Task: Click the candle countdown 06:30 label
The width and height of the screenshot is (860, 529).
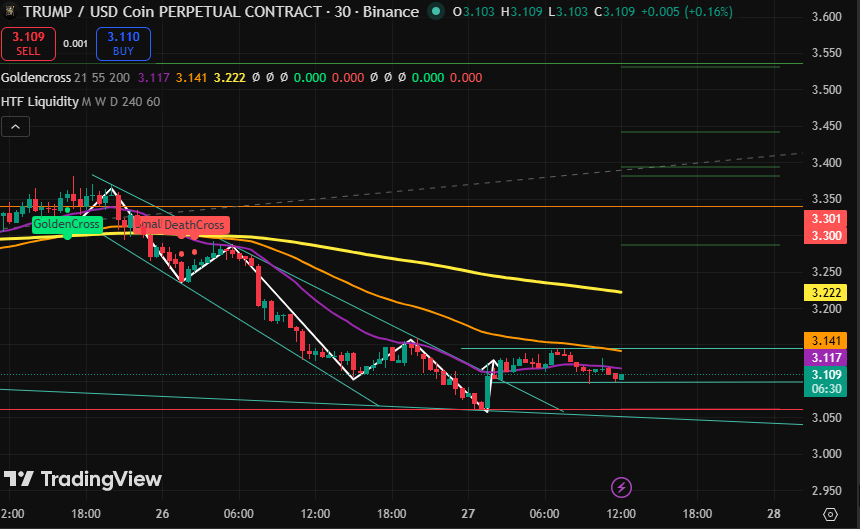Action: pos(825,389)
